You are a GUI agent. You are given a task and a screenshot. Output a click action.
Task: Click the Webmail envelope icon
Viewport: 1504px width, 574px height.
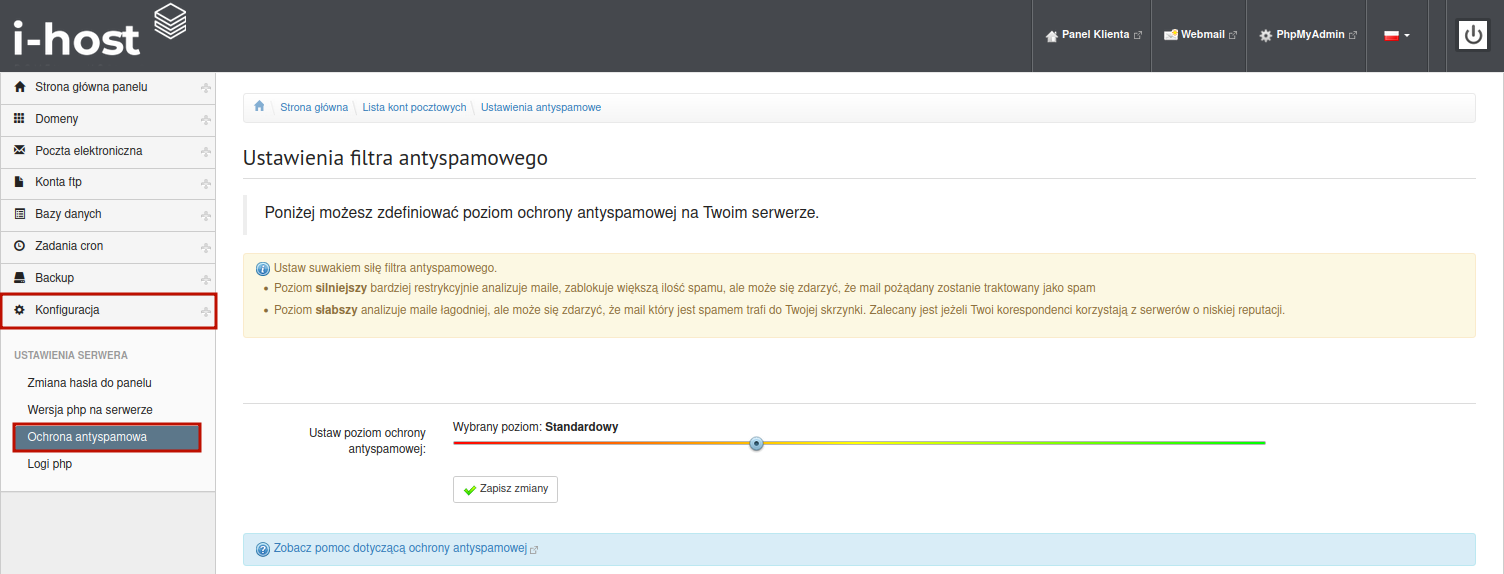pyautogui.click(x=1171, y=35)
